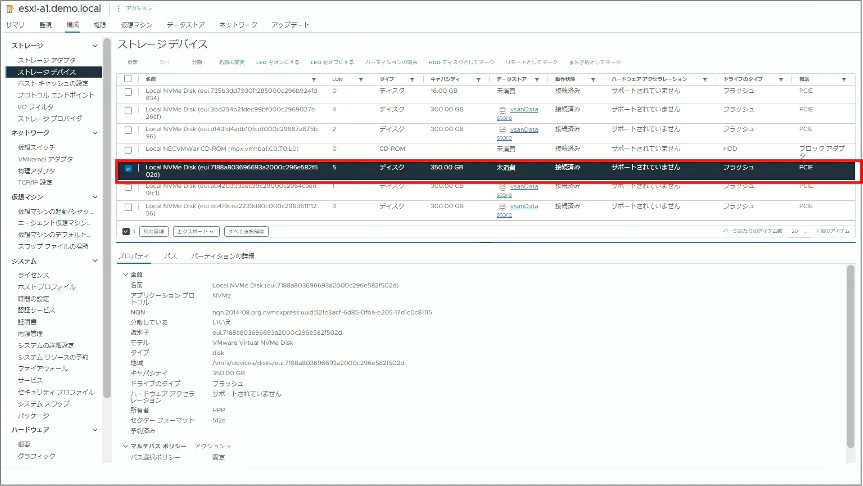Viewport: 863px width, 486px height.
Task: Toggle the selected-count checkbox in table footer
Action: [125, 232]
